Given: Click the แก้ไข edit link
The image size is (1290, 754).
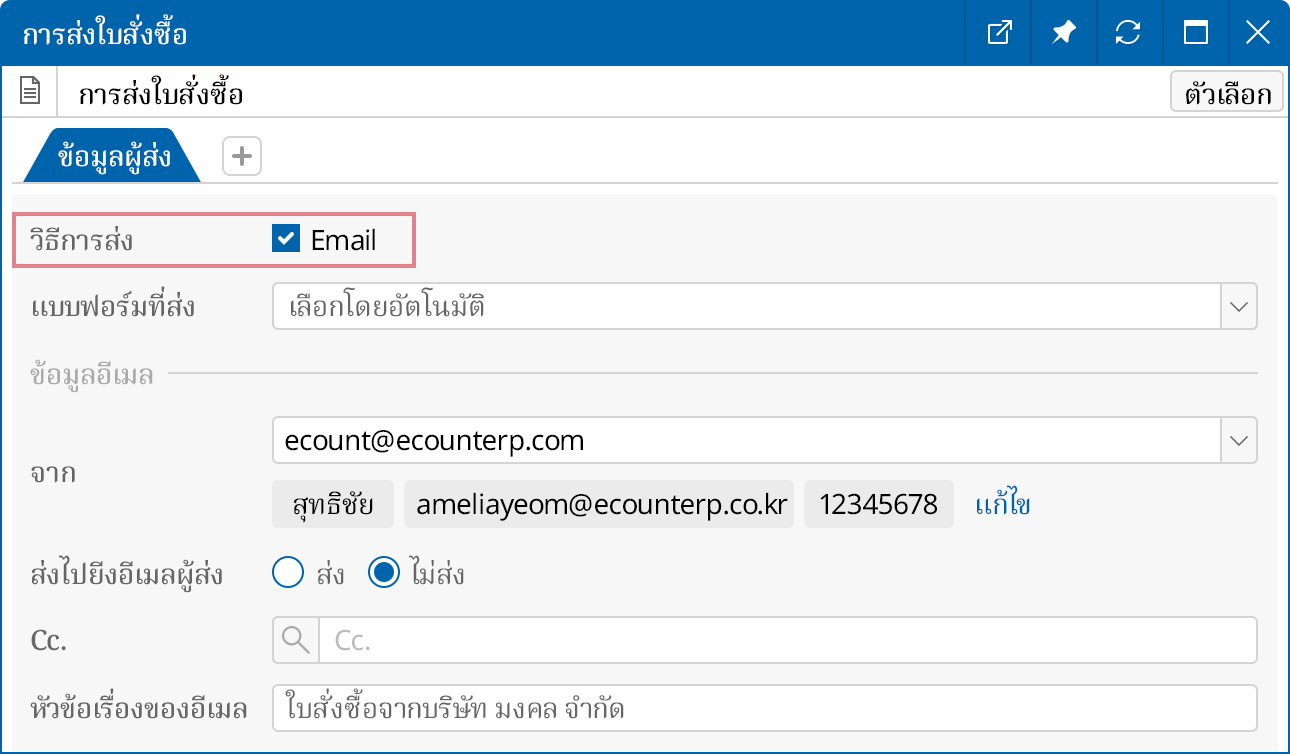Looking at the screenshot, I should click(x=1003, y=504).
